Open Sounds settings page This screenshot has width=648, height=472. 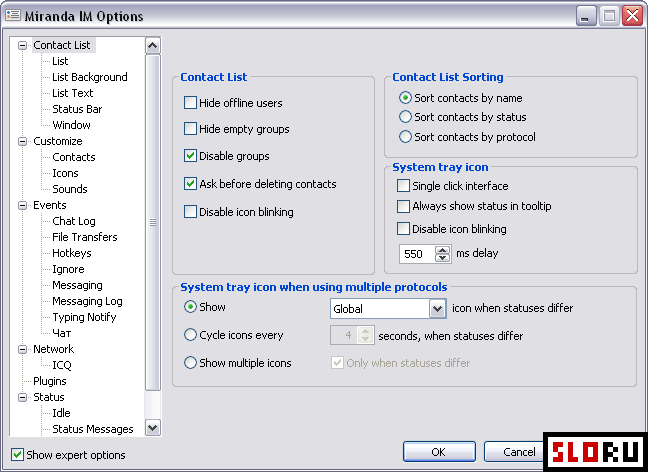pyautogui.click(x=69, y=189)
